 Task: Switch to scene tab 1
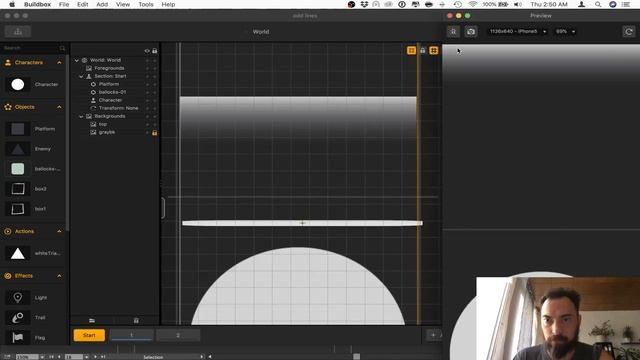(131, 335)
